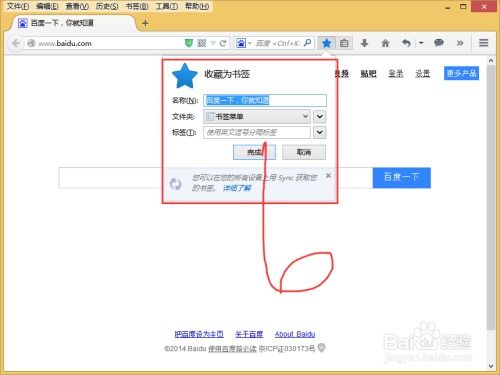Expand the dropdown arrow beside the undo icon
The image size is (500, 375).
(421, 43)
